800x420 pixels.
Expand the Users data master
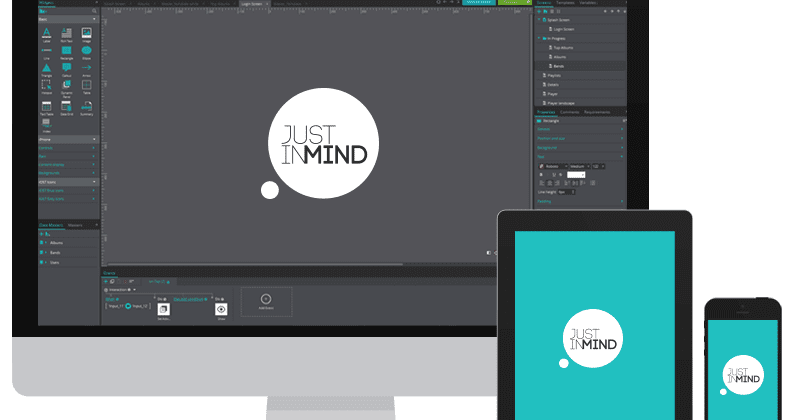[x=46, y=262]
